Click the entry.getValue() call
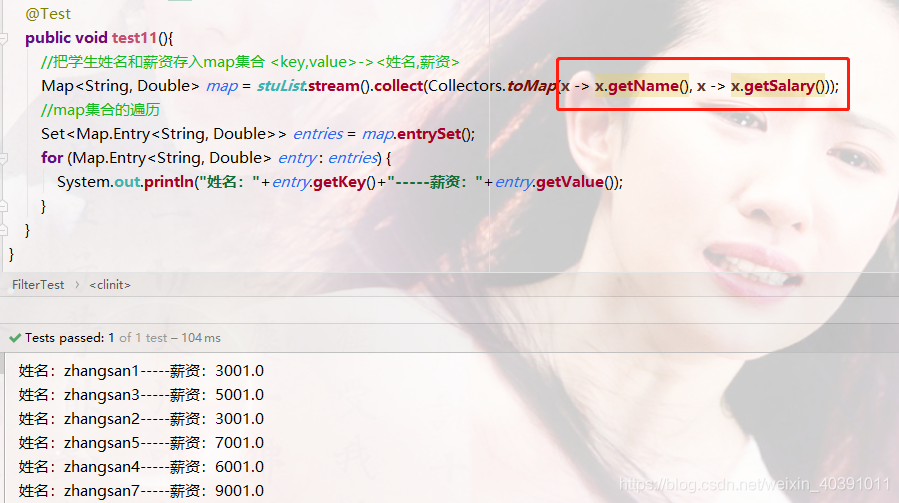Image resolution: width=899 pixels, height=503 pixels. [554, 182]
